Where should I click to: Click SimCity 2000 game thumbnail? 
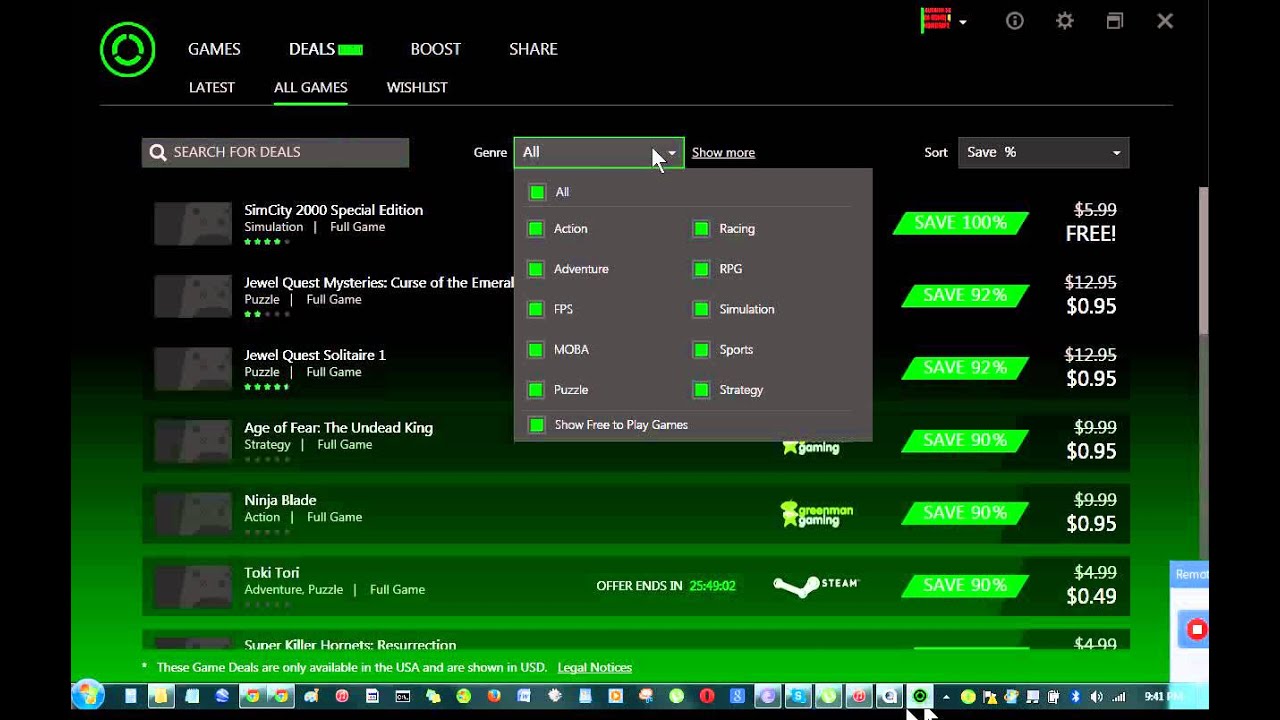193,224
